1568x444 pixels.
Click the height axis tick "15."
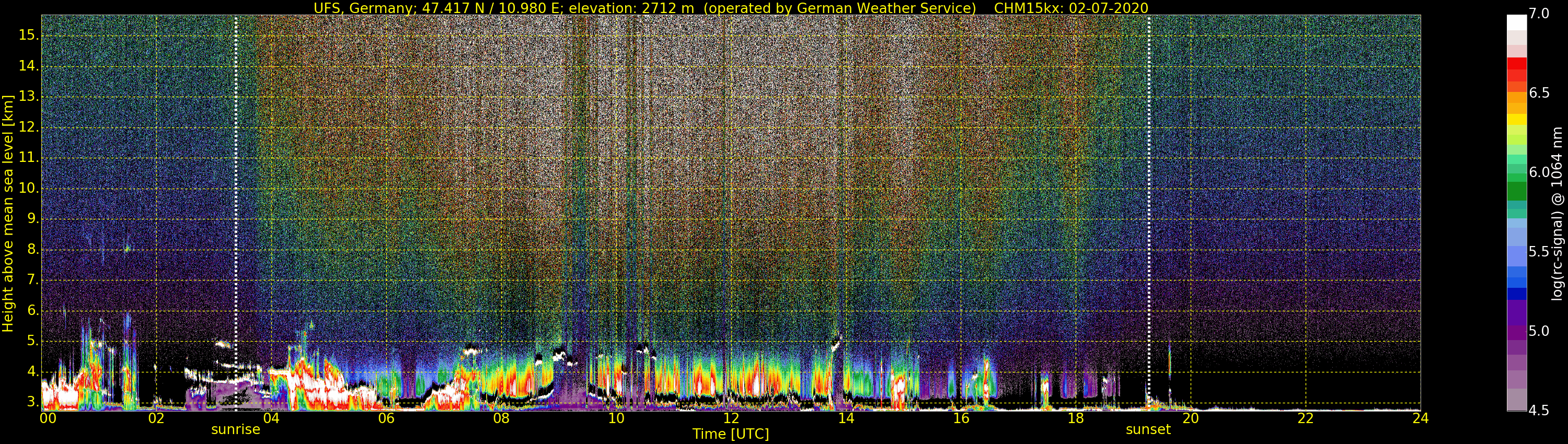tap(29, 36)
